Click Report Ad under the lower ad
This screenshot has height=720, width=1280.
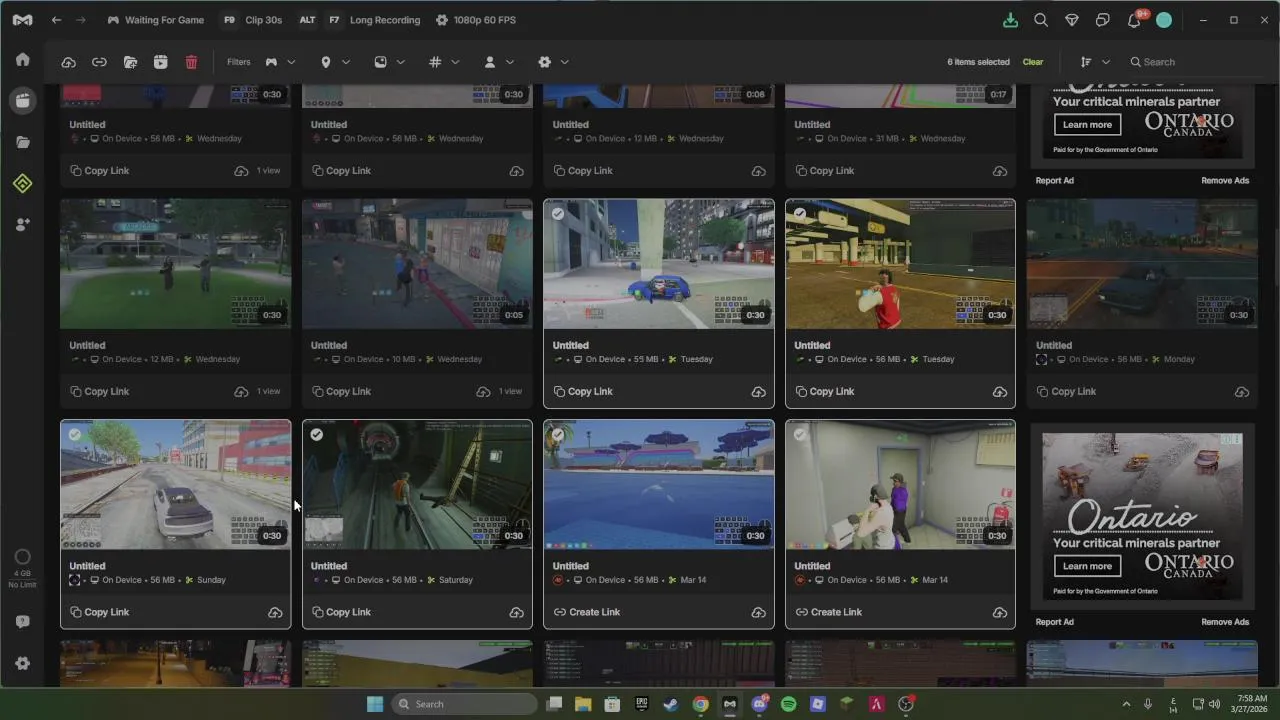1054,622
